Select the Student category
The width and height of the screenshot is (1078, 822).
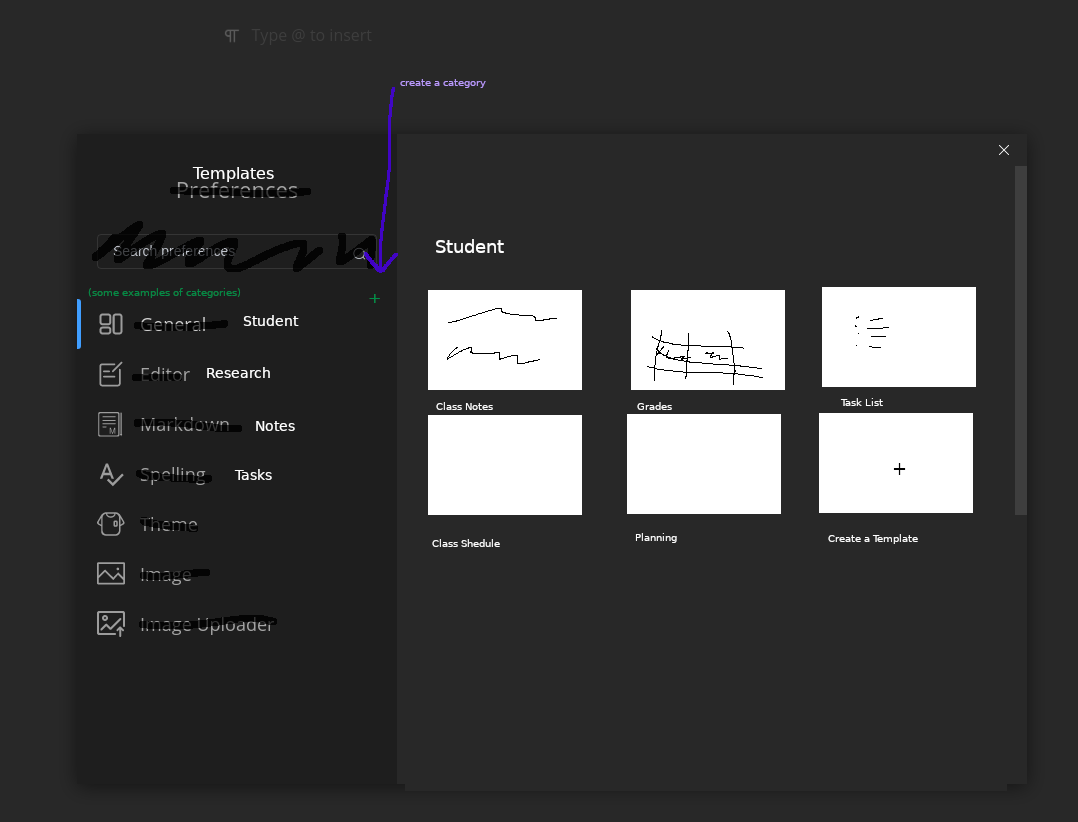[270, 321]
